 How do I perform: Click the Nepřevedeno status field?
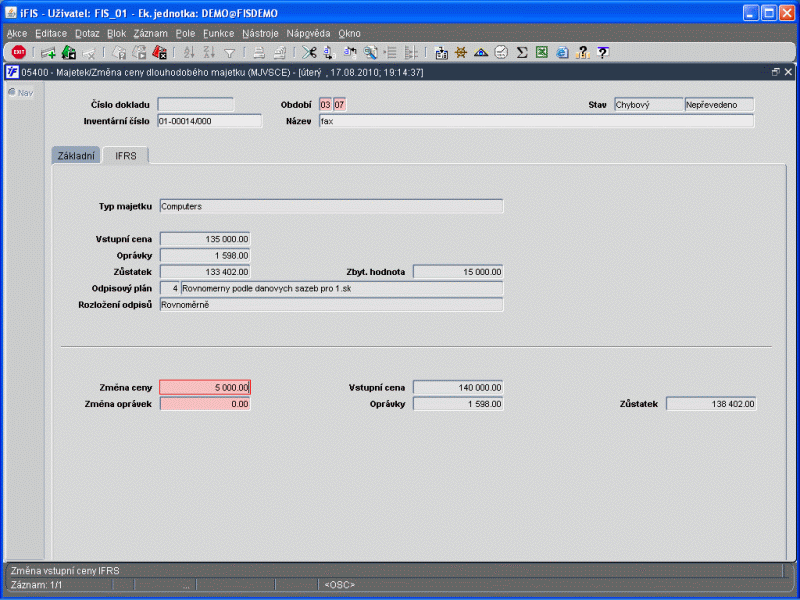(719, 105)
